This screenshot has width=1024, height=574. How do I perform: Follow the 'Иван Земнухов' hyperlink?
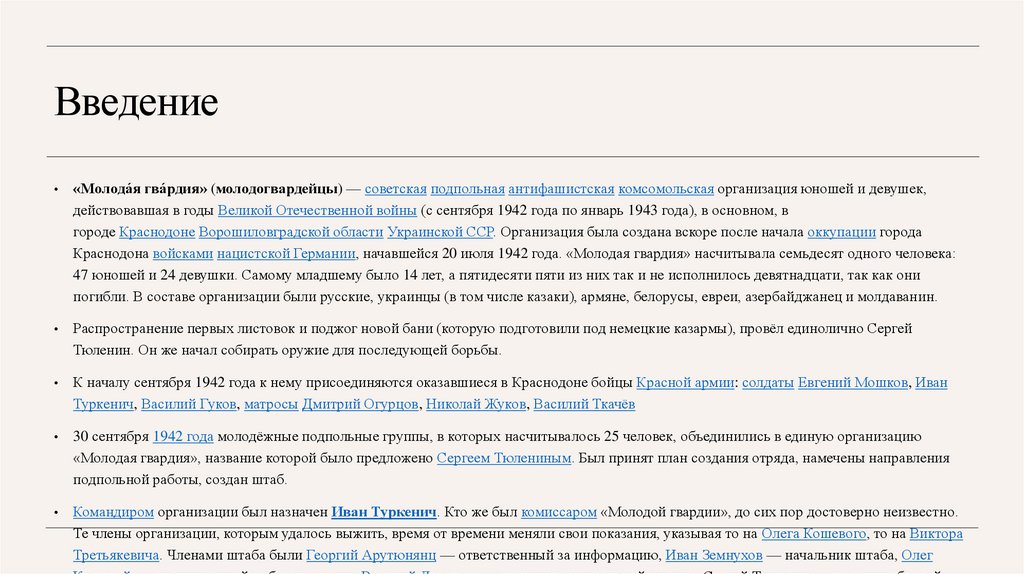pyautogui.click(x=714, y=555)
